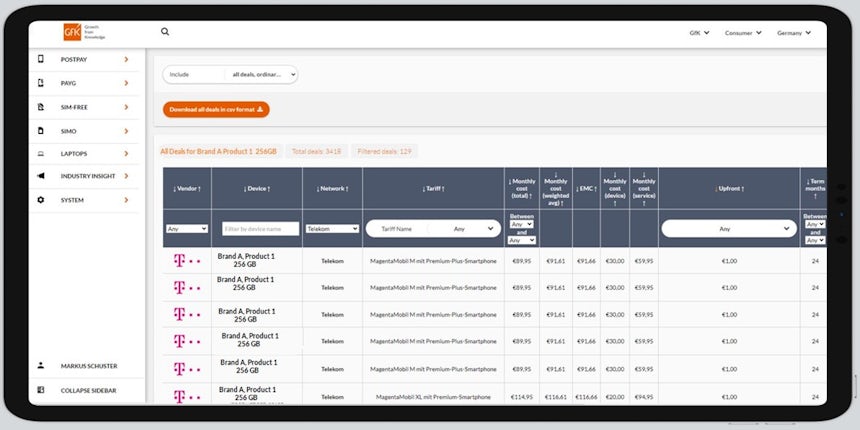
Task: Click the Laptops icon in sidebar
Action: (x=41, y=154)
